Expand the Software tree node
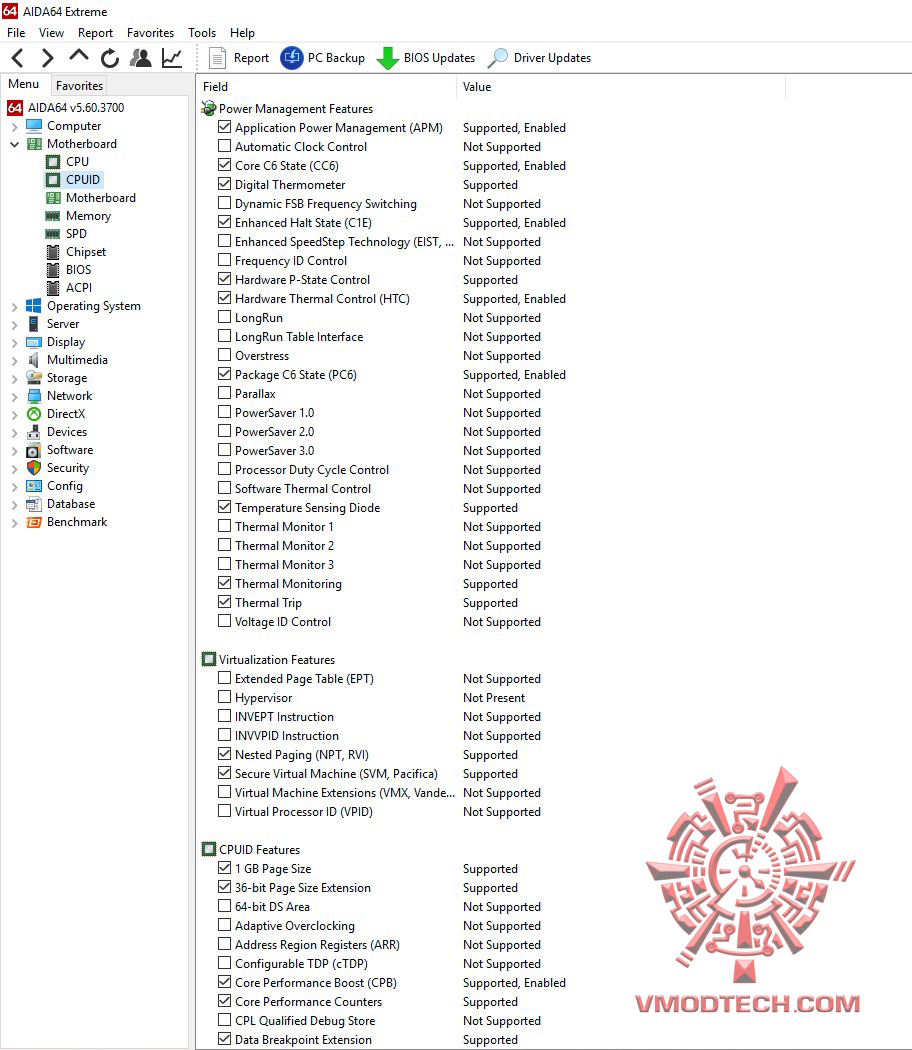Screen dimensions: 912x1050 coord(14,451)
